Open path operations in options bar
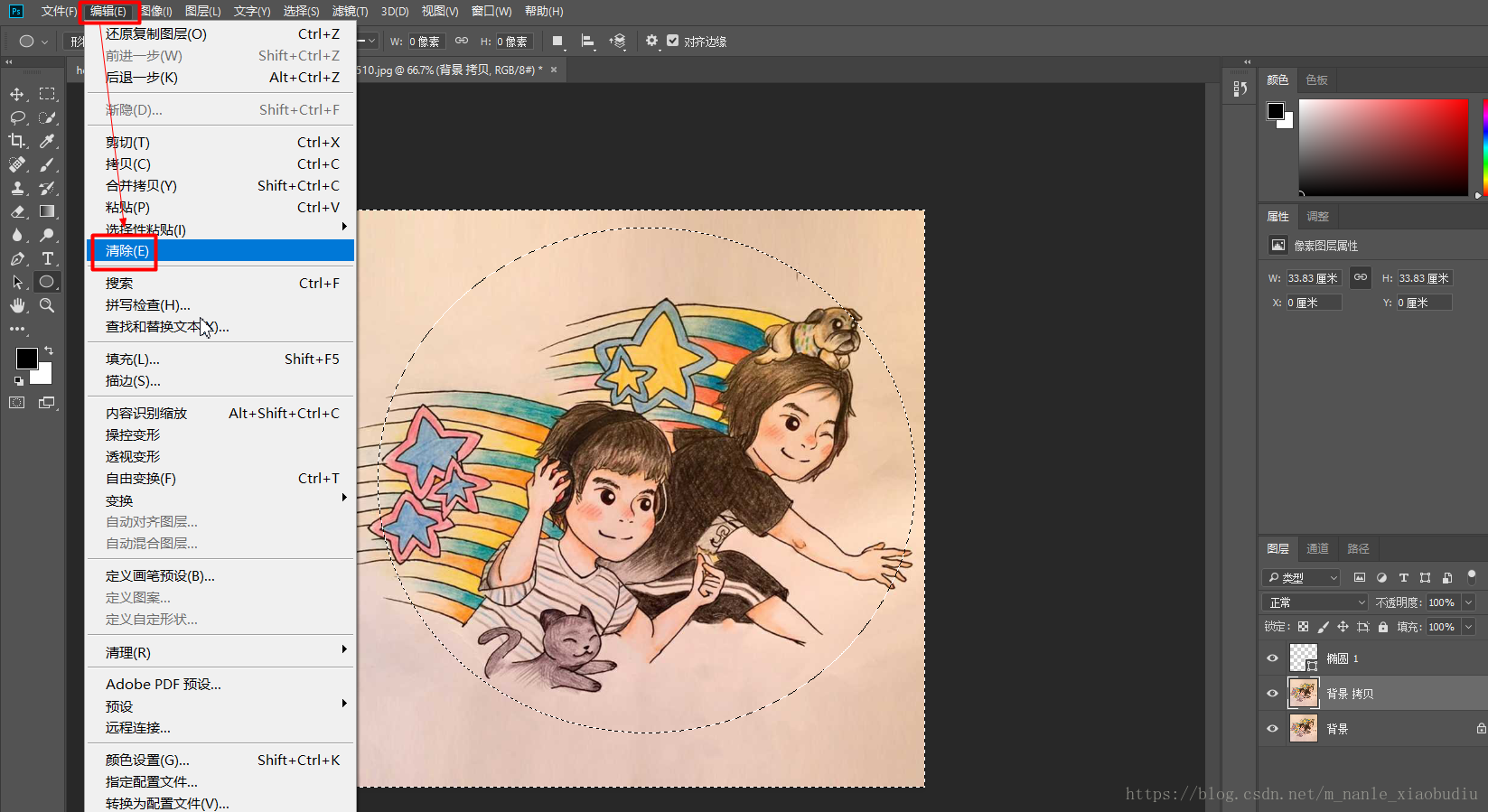This screenshot has width=1488, height=812. 557,41
